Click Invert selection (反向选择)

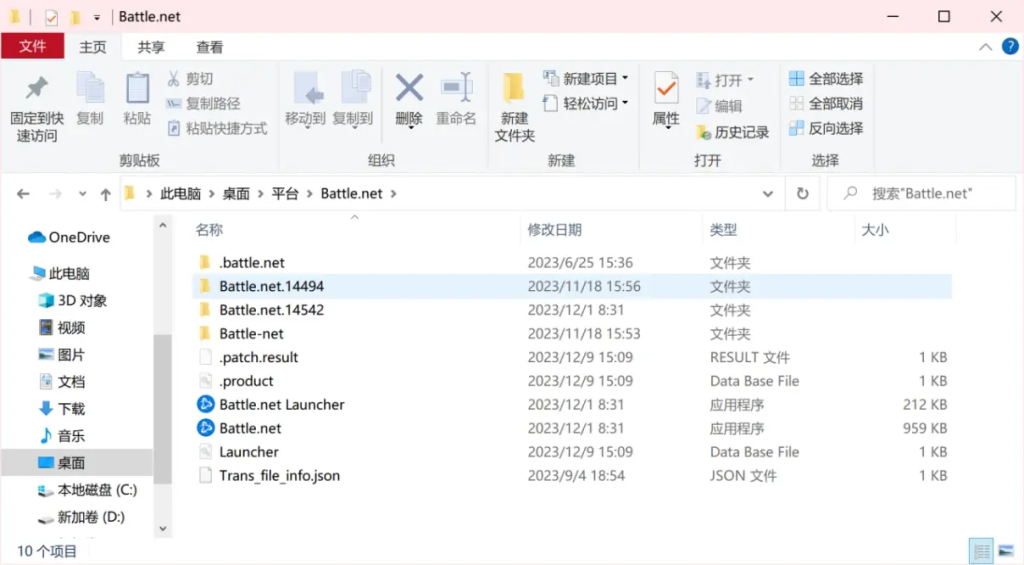pos(826,128)
